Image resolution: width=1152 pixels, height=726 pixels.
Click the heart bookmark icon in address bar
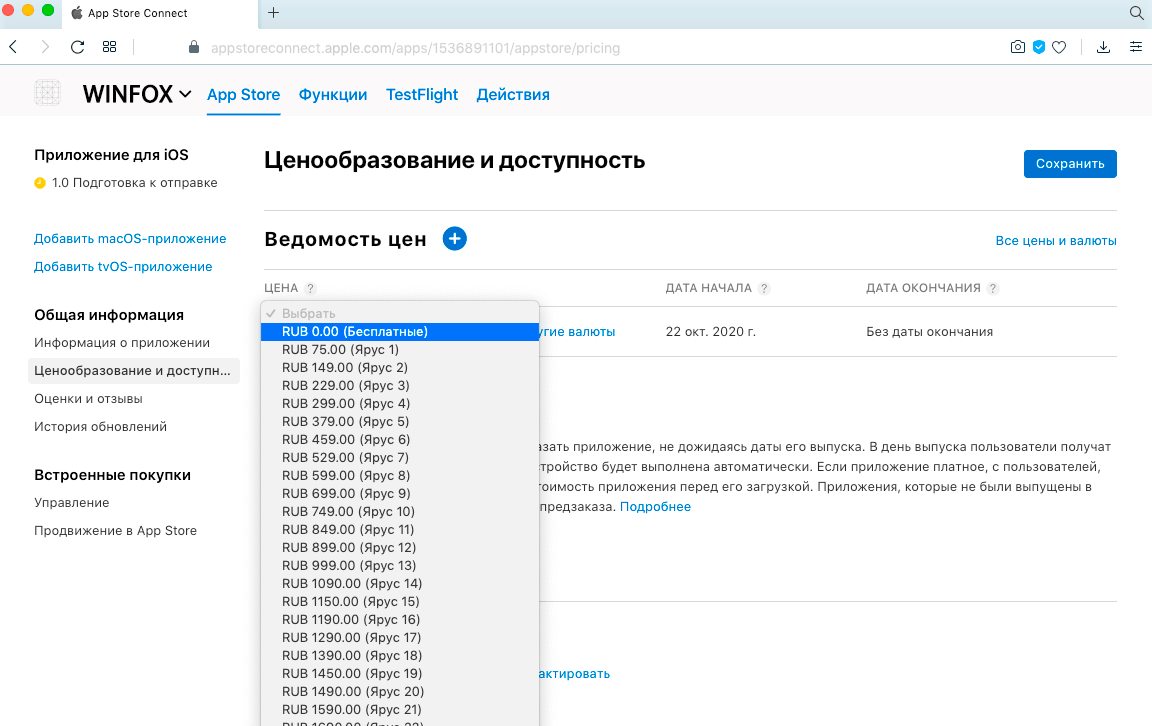[1059, 47]
